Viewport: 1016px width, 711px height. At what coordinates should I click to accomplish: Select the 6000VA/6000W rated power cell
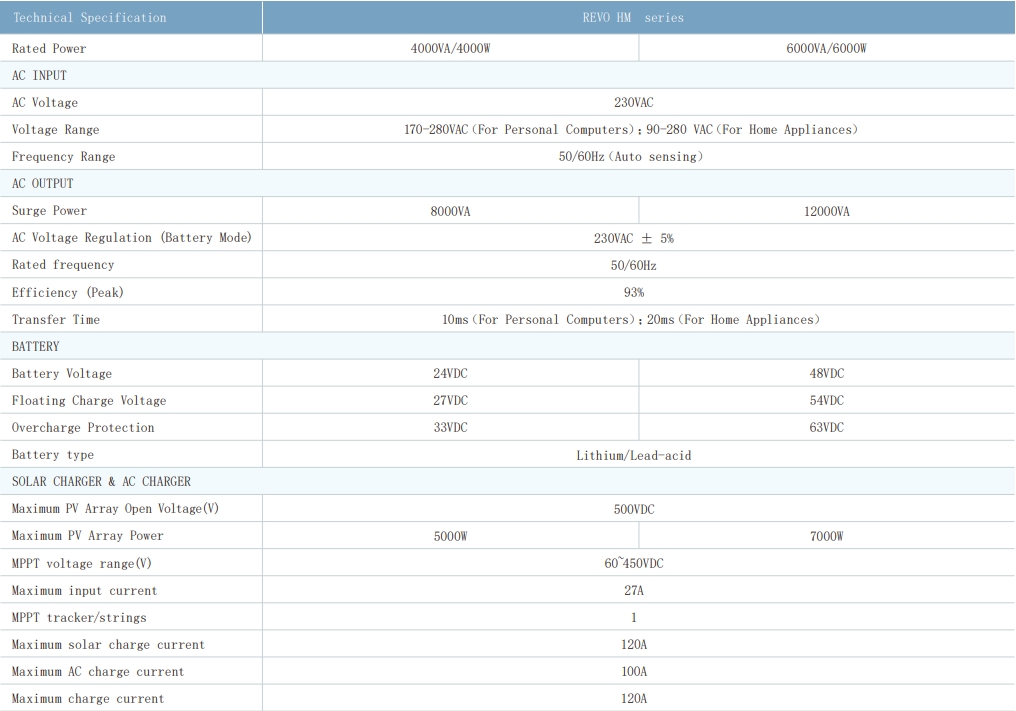[826, 48]
